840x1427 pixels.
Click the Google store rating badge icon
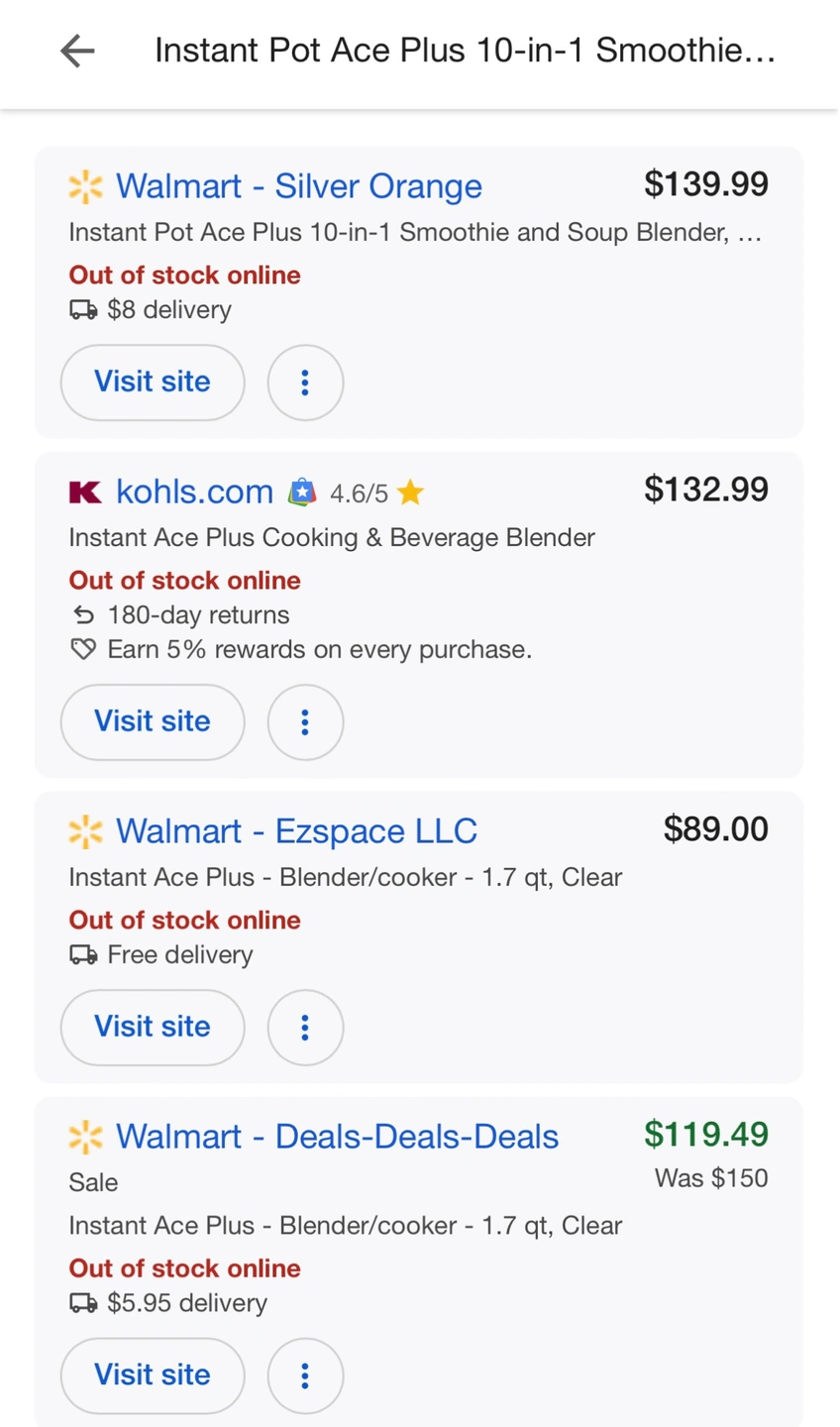pyautogui.click(x=302, y=492)
